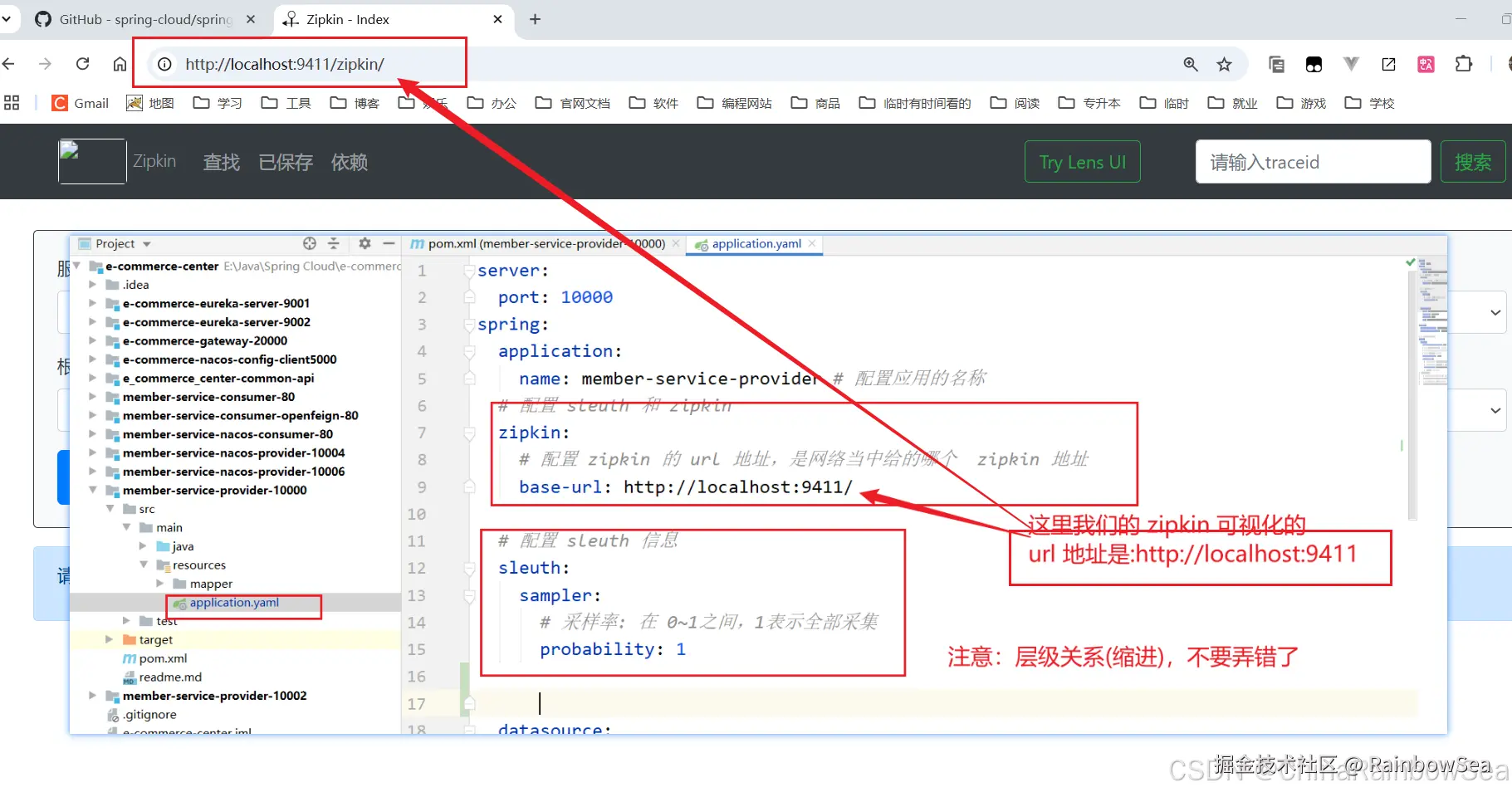The image size is (1512, 797).
Task: Close the pom.xml editor tab
Action: tap(676, 243)
